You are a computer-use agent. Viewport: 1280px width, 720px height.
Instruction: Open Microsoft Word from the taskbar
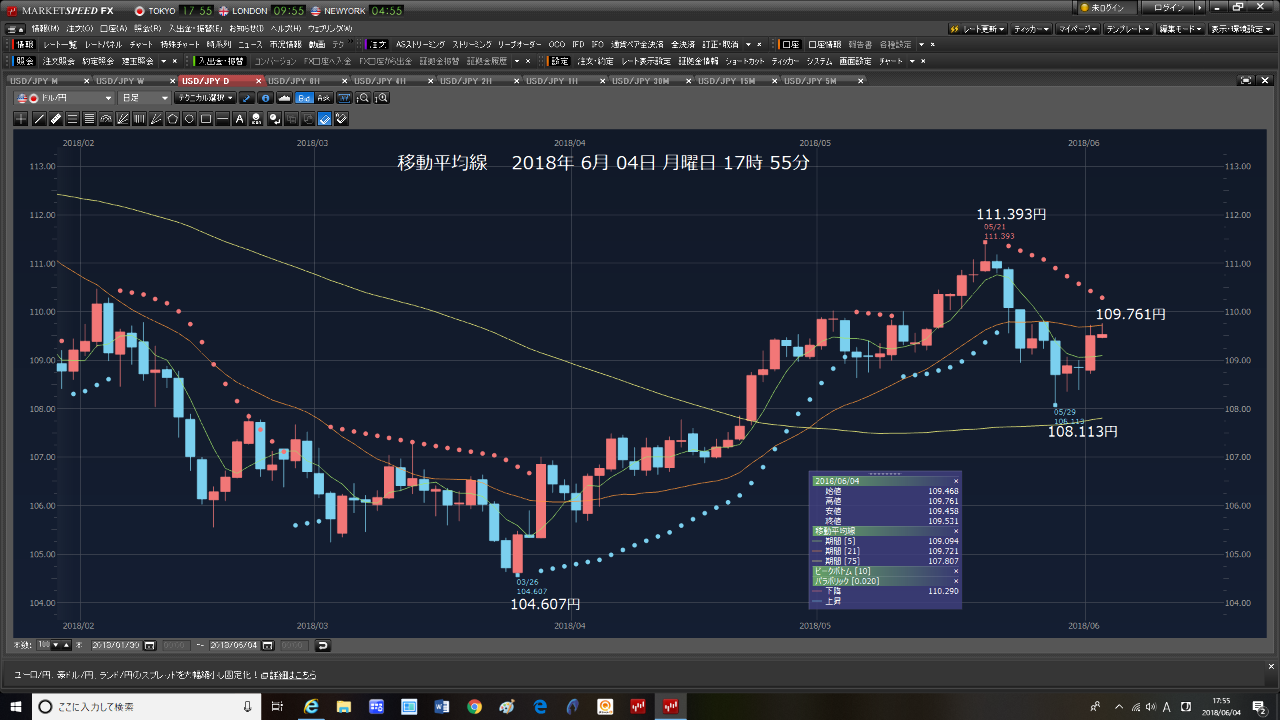(x=441, y=707)
